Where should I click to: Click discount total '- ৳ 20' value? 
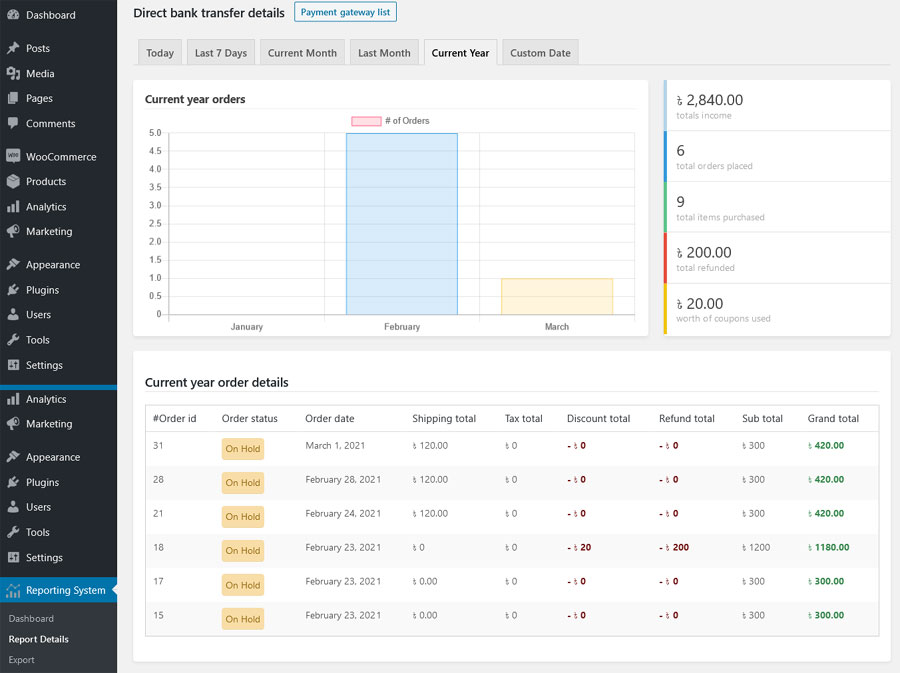click(579, 547)
